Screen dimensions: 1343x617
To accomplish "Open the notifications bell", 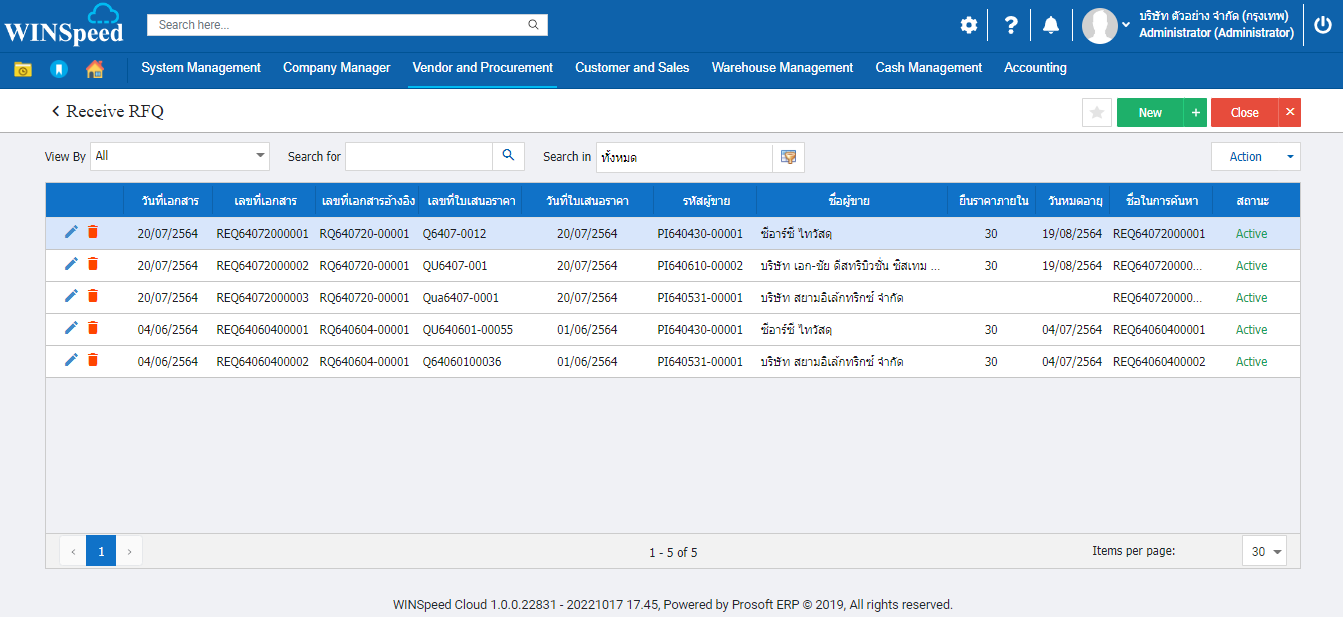I will 1050,25.
